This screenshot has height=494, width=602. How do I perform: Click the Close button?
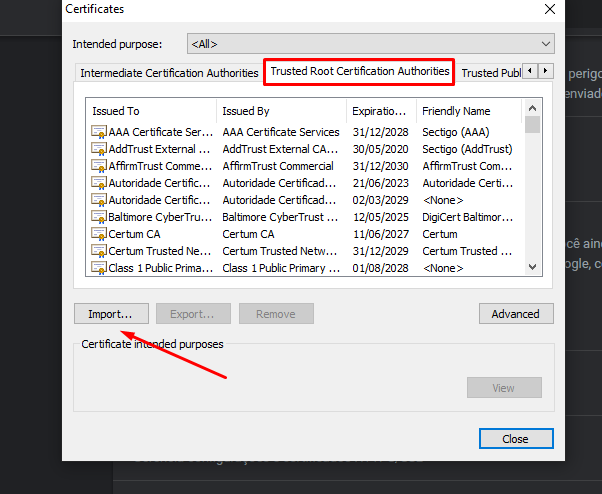[516, 439]
